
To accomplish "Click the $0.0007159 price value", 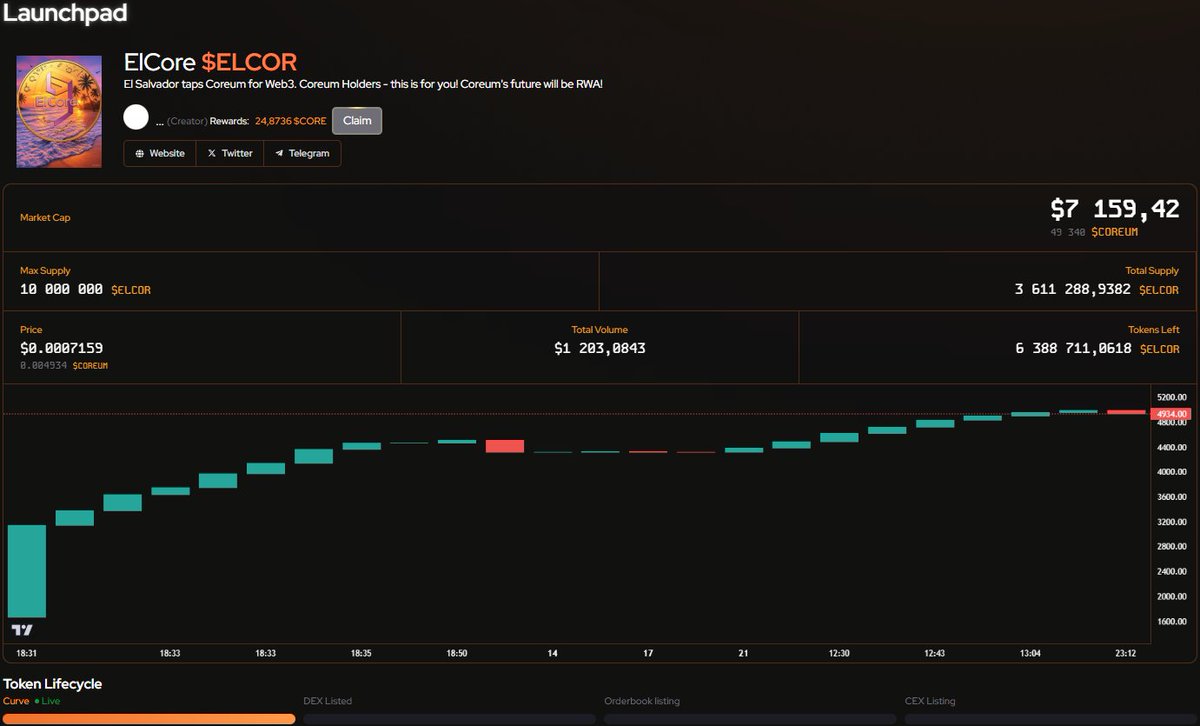I will [61, 348].
